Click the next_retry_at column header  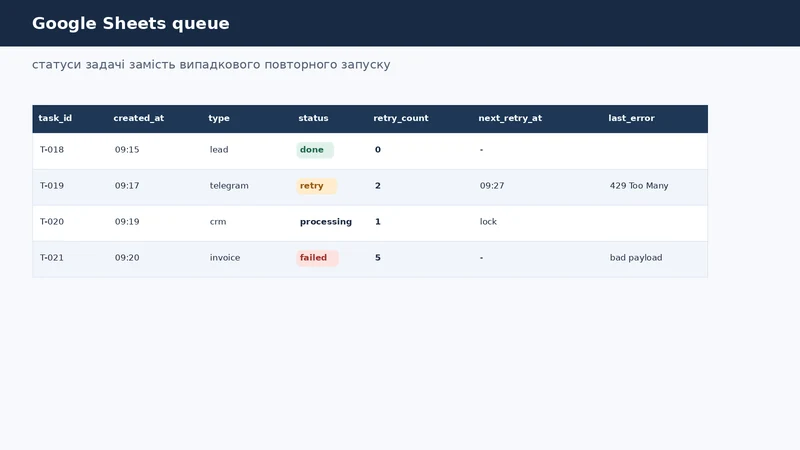[x=510, y=118]
